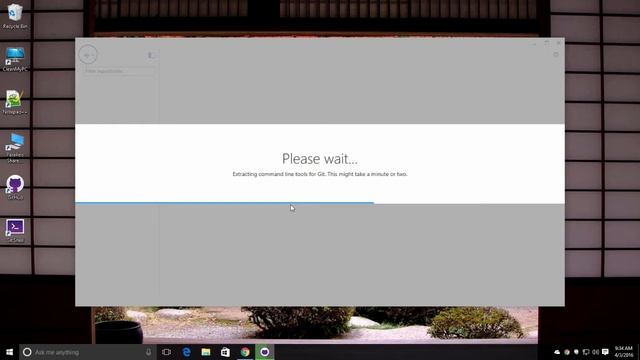
Task: Open the GitHub desktop shortcut
Action: (15, 187)
